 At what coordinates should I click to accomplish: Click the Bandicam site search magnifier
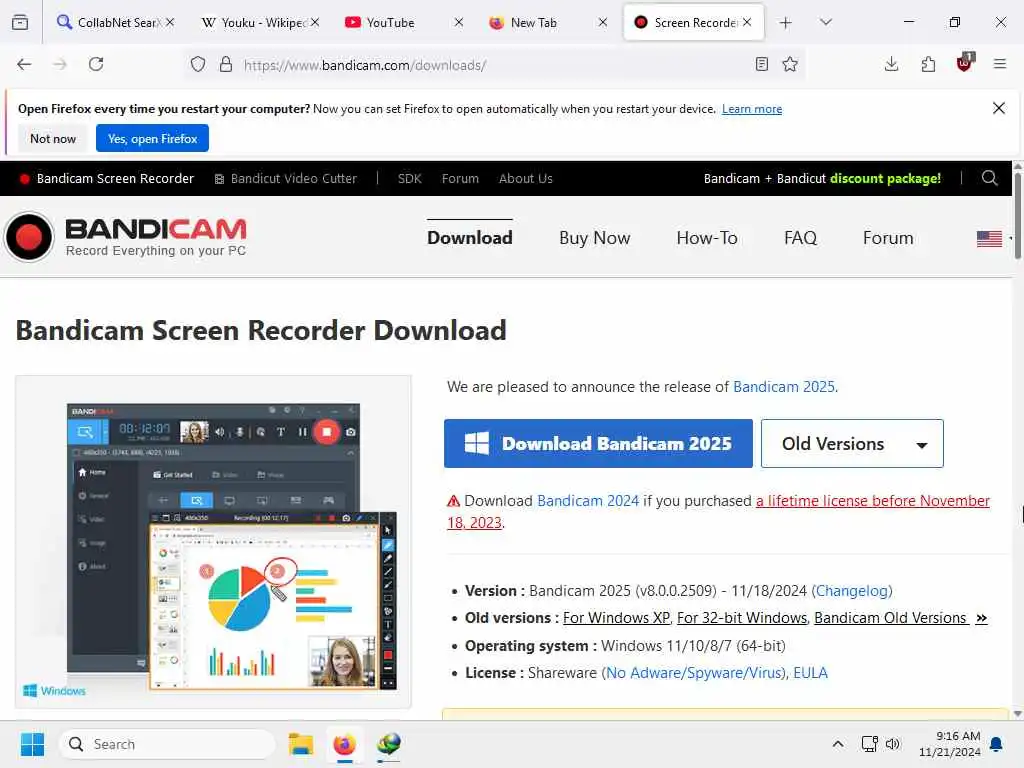(x=989, y=178)
